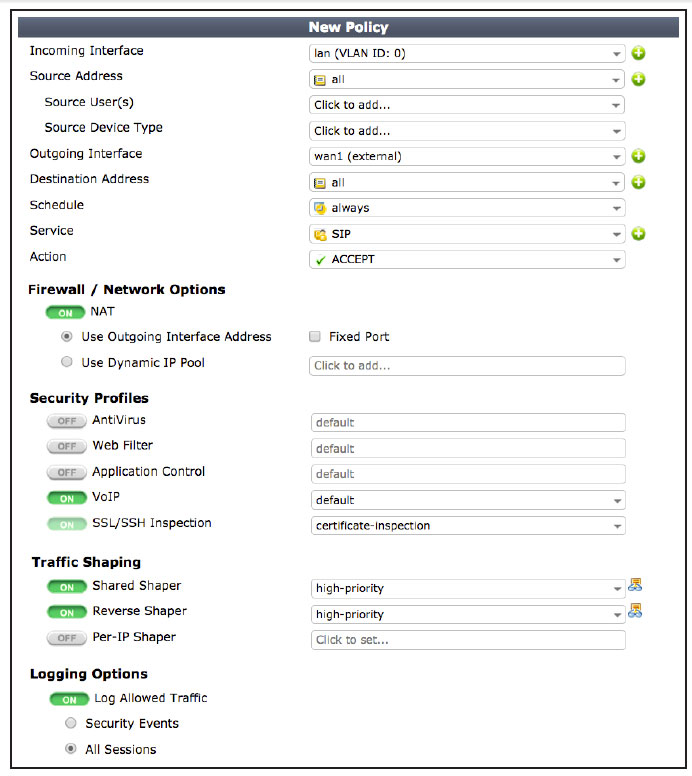Open Action dropdown showing ACCEPT

[467, 259]
